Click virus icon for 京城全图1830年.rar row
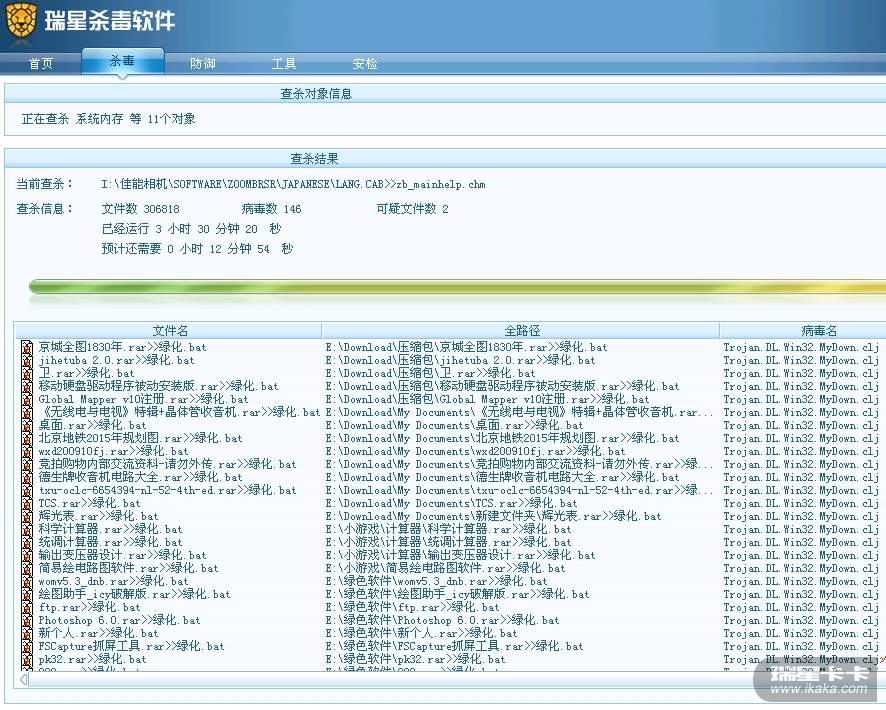The height and width of the screenshot is (710, 886). coord(27,347)
